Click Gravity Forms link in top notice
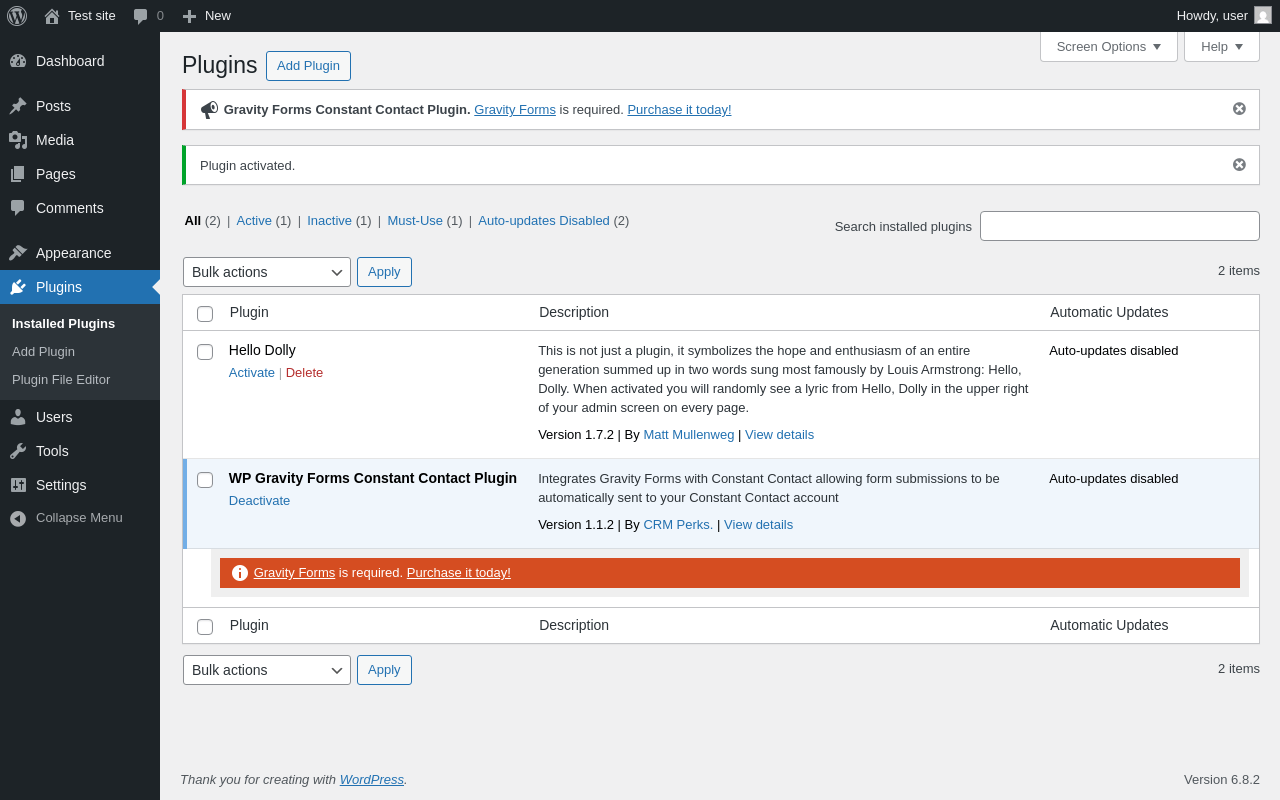This screenshot has height=800, width=1280. click(x=515, y=110)
